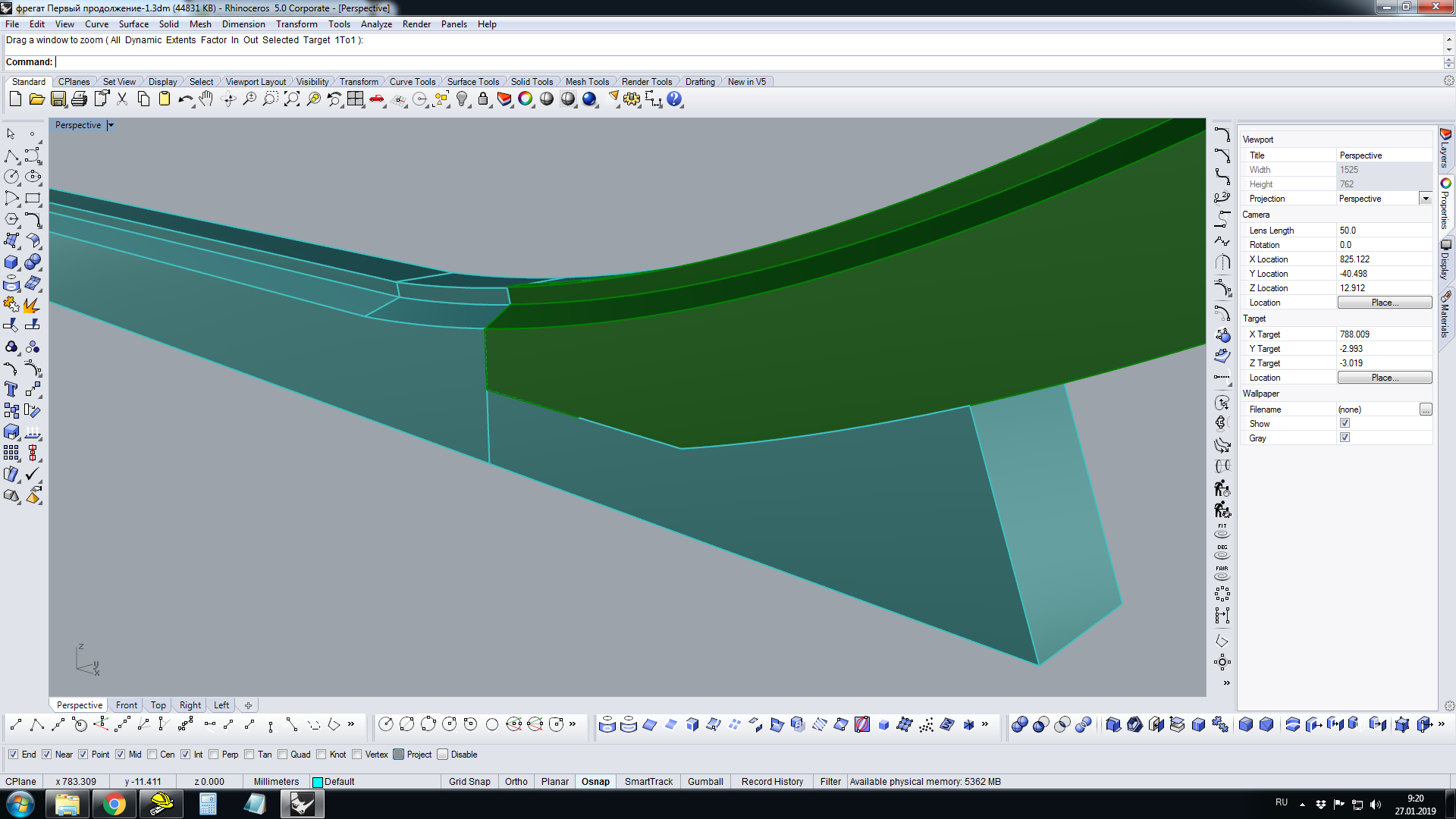Toggle the End osnap checkbox
The image size is (1456, 819).
14,755
